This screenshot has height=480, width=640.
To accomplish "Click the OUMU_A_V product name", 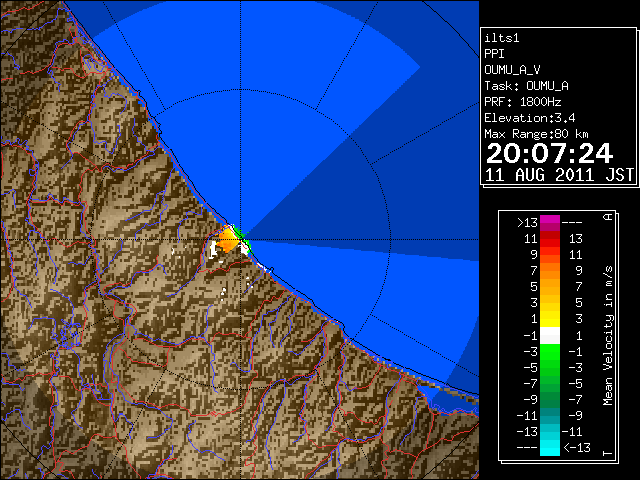I will (x=512, y=70).
